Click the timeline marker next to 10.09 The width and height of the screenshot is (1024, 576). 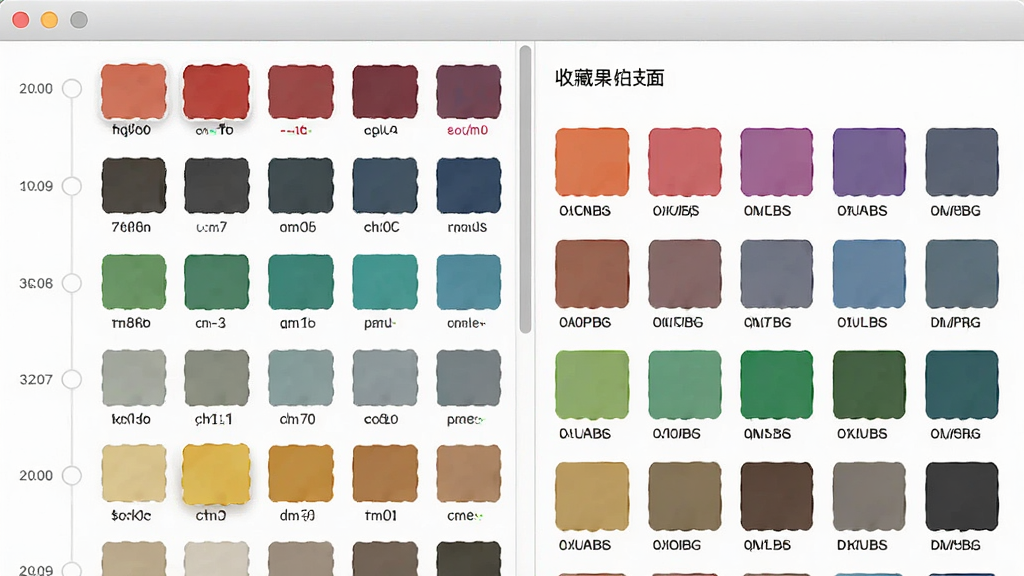(72, 186)
